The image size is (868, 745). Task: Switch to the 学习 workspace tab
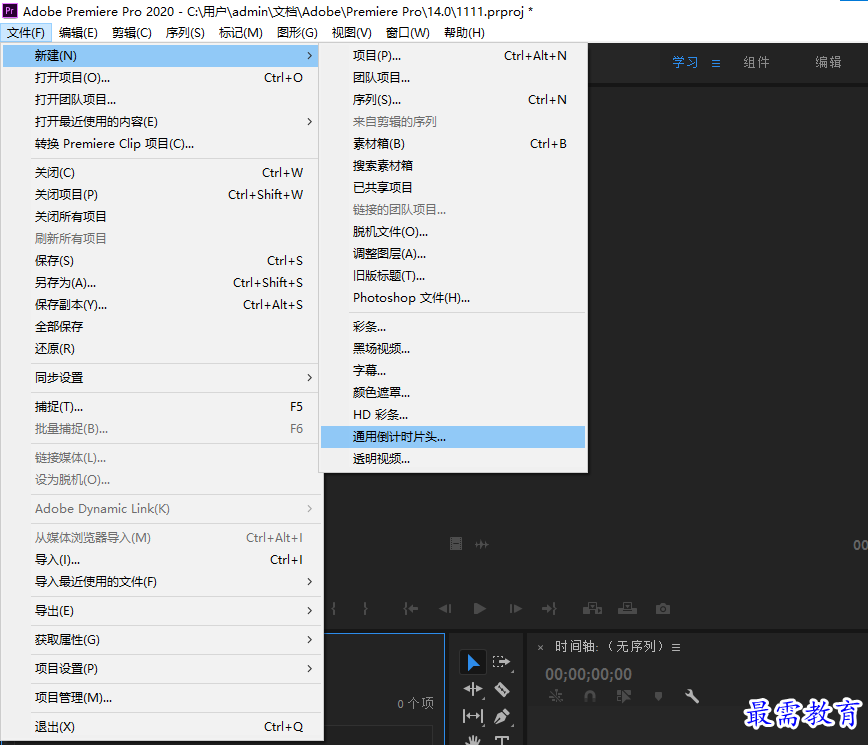coord(685,62)
